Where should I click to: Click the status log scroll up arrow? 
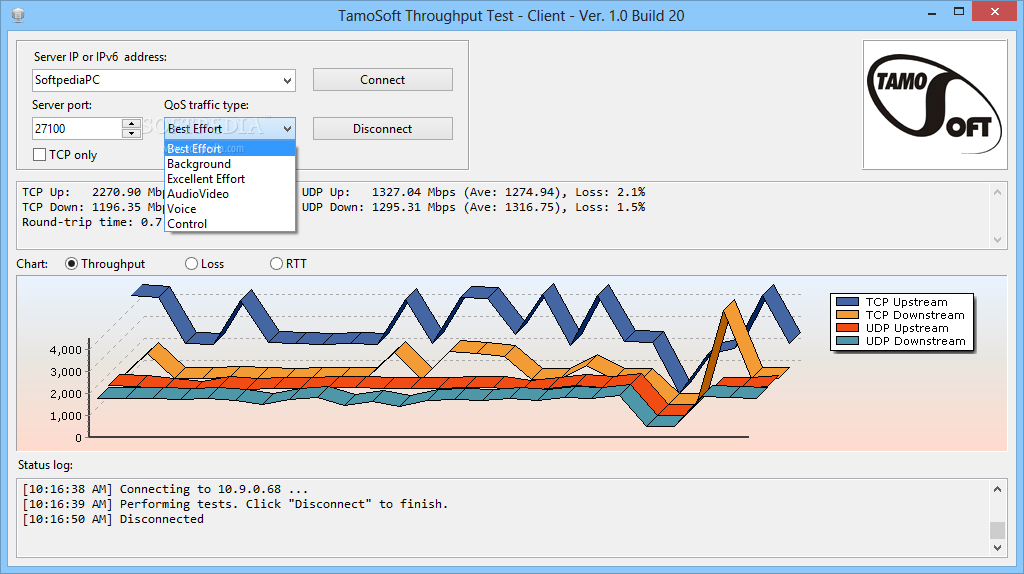point(997,488)
